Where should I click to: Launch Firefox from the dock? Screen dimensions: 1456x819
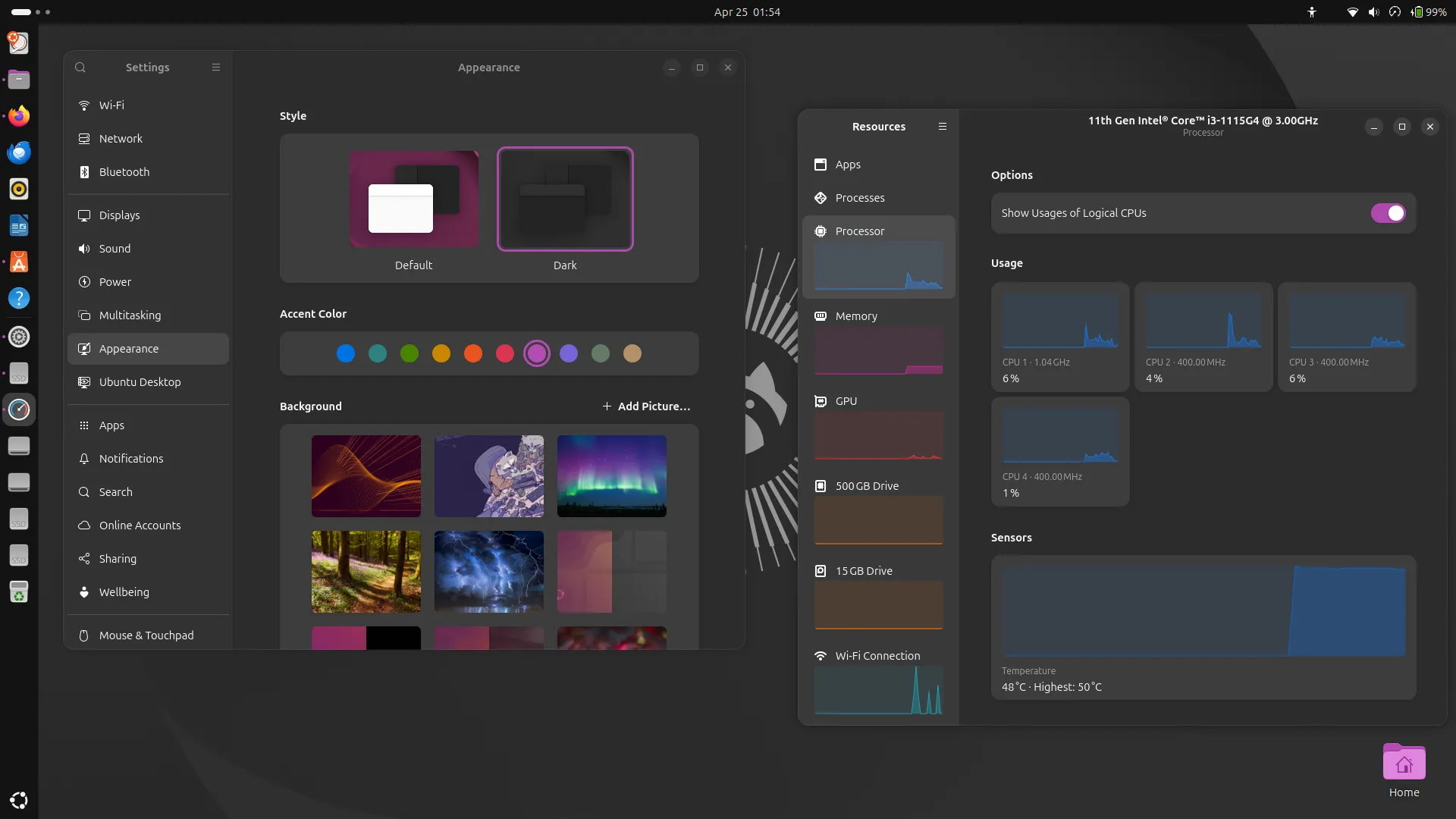19,116
